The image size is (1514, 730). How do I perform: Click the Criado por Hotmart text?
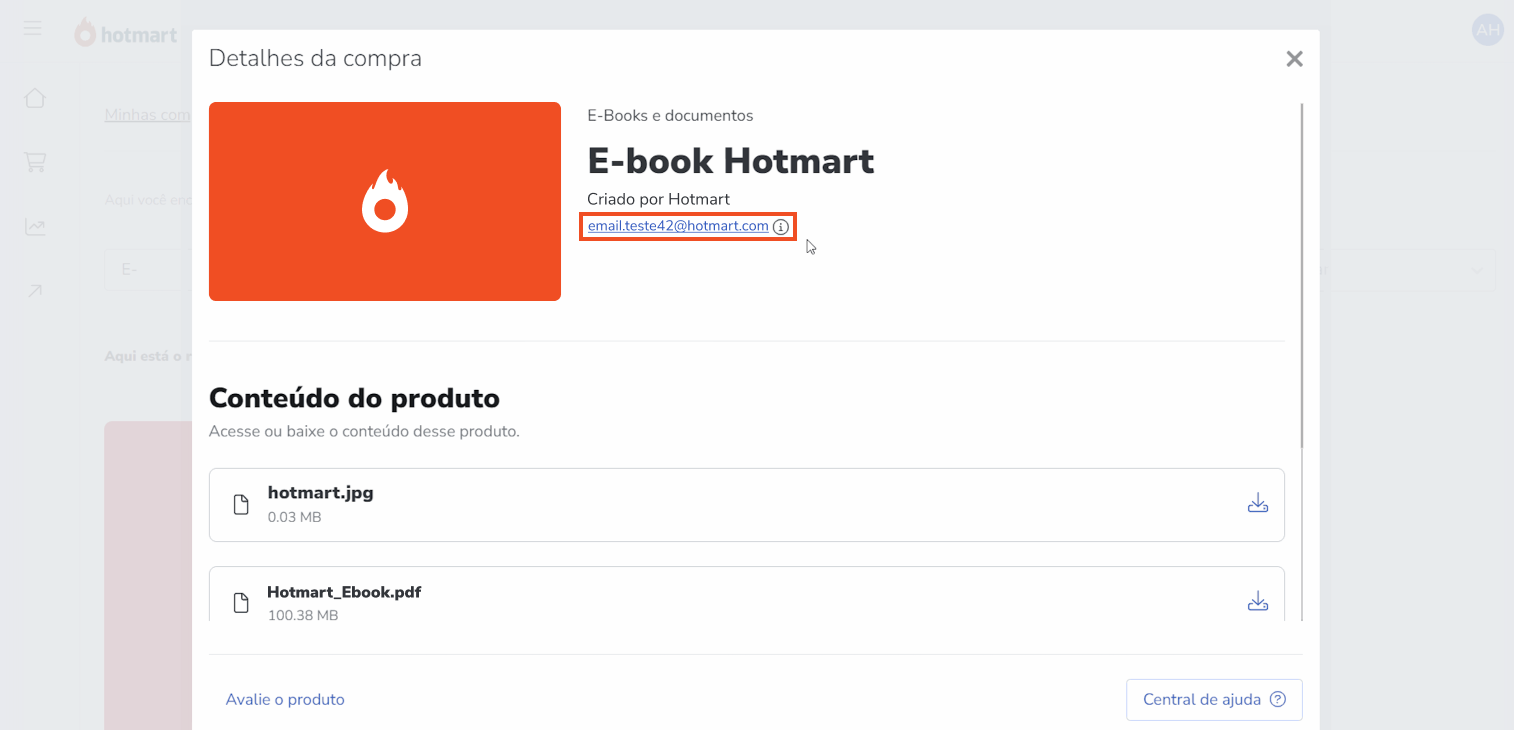tap(659, 199)
